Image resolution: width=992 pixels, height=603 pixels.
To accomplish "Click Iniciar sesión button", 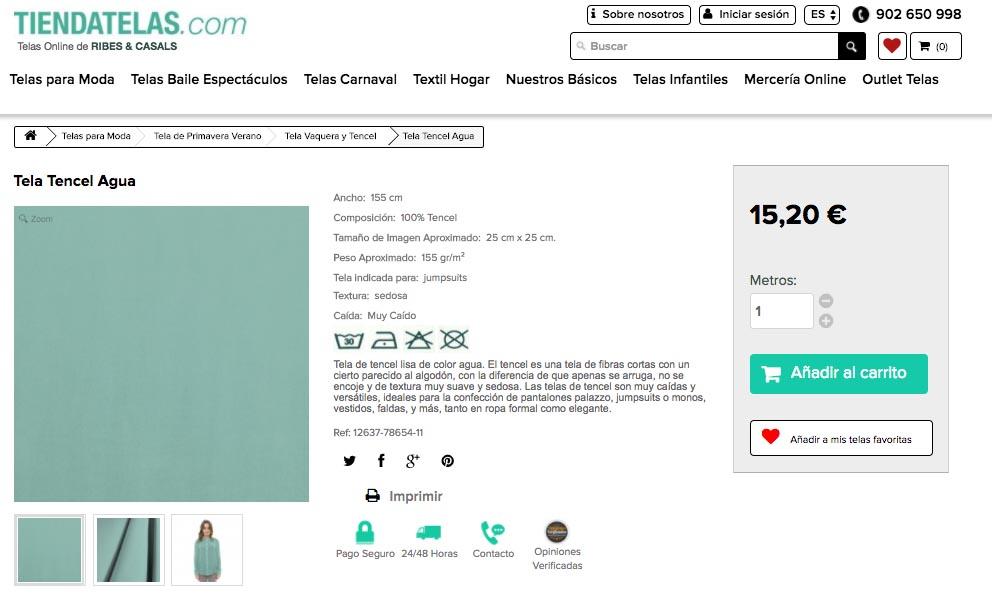I will pyautogui.click(x=746, y=14).
